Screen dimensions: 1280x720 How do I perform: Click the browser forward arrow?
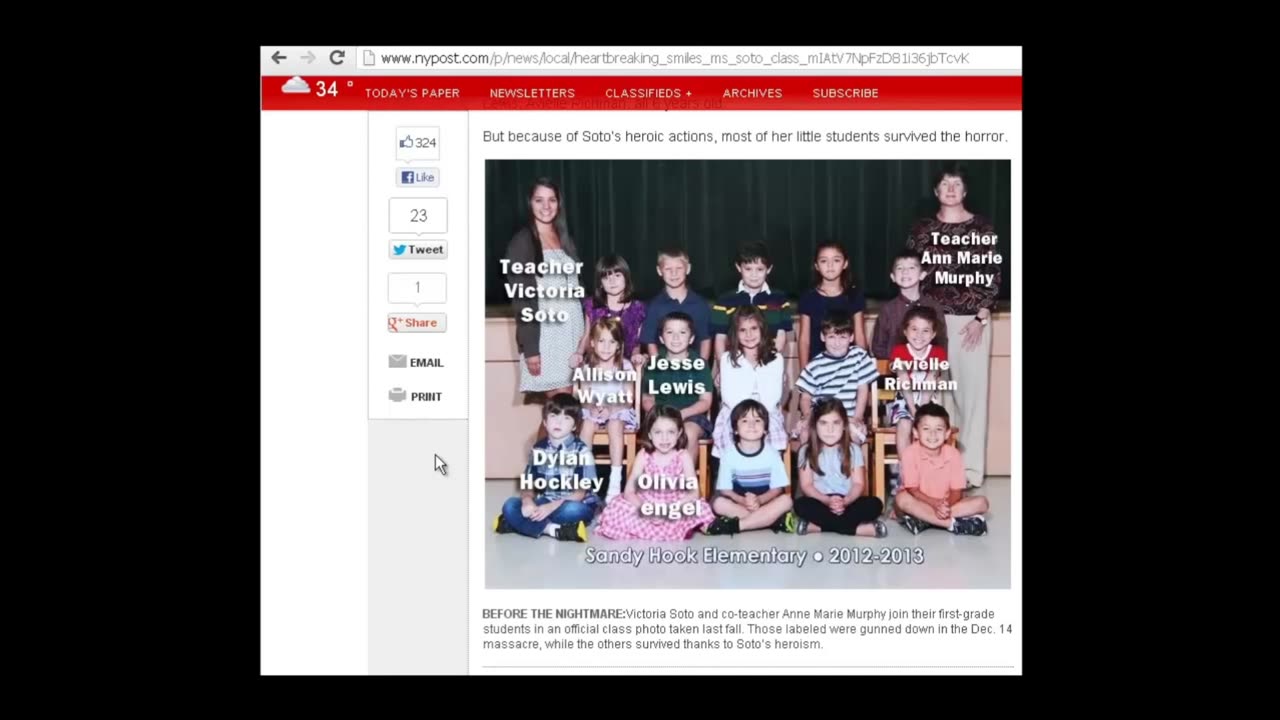308,58
